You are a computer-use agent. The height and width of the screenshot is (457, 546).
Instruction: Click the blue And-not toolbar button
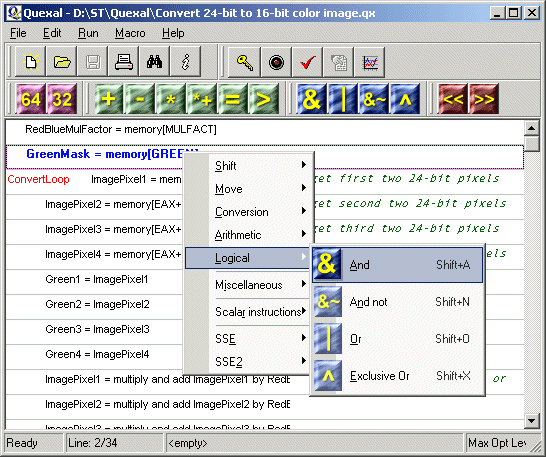click(x=374, y=99)
